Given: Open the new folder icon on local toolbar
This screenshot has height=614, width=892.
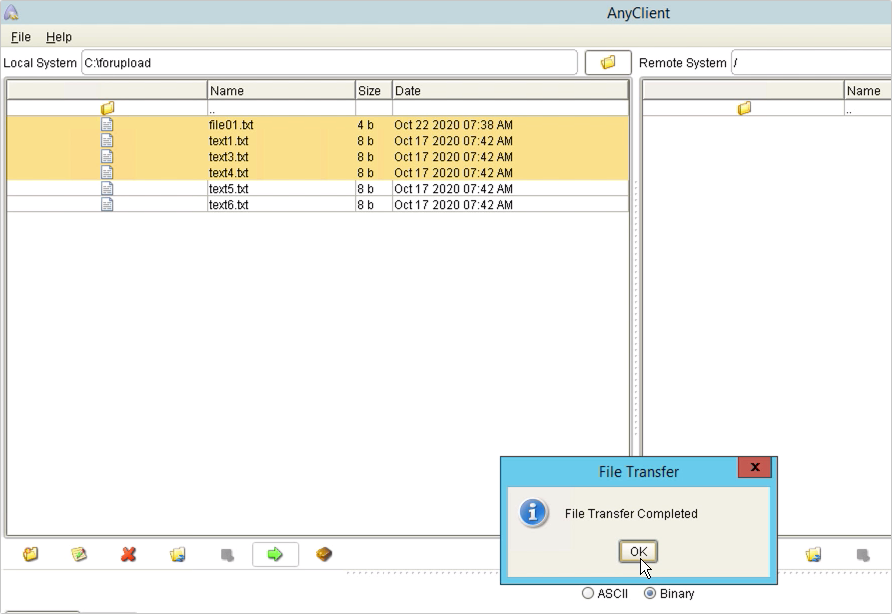Looking at the screenshot, I should [x=29, y=554].
